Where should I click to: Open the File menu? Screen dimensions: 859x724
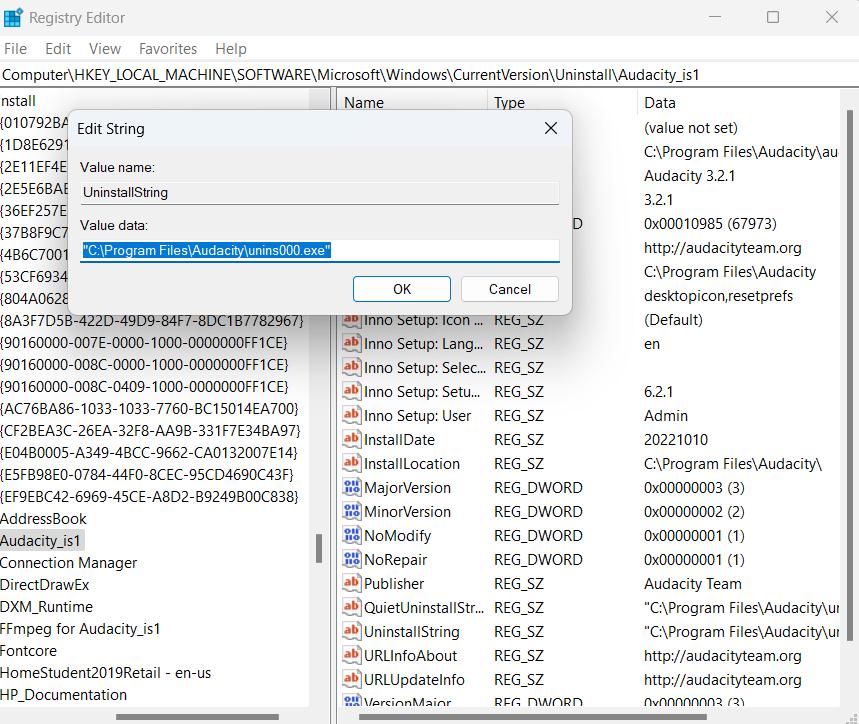coord(16,48)
